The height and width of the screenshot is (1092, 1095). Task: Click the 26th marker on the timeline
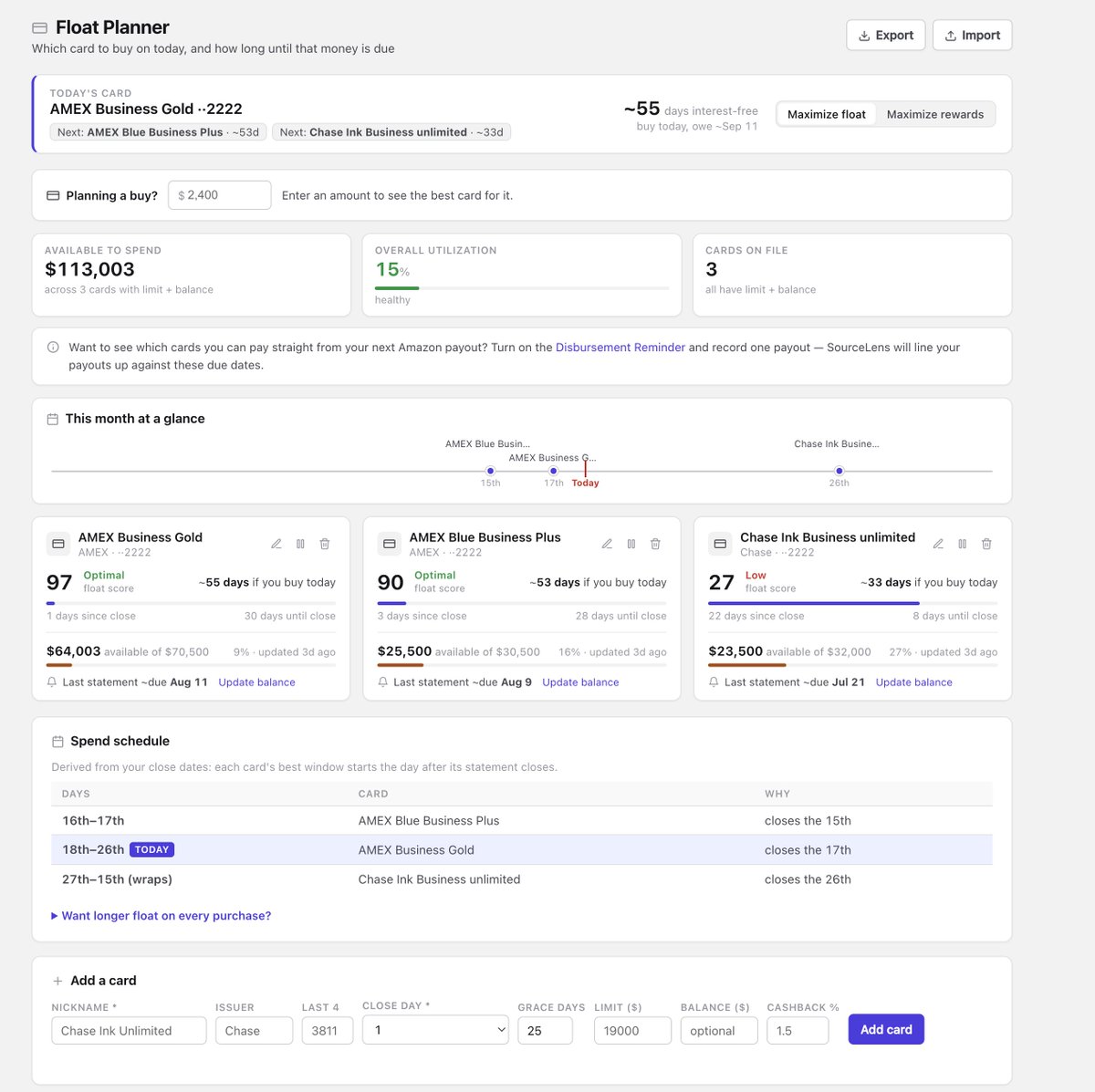point(839,472)
